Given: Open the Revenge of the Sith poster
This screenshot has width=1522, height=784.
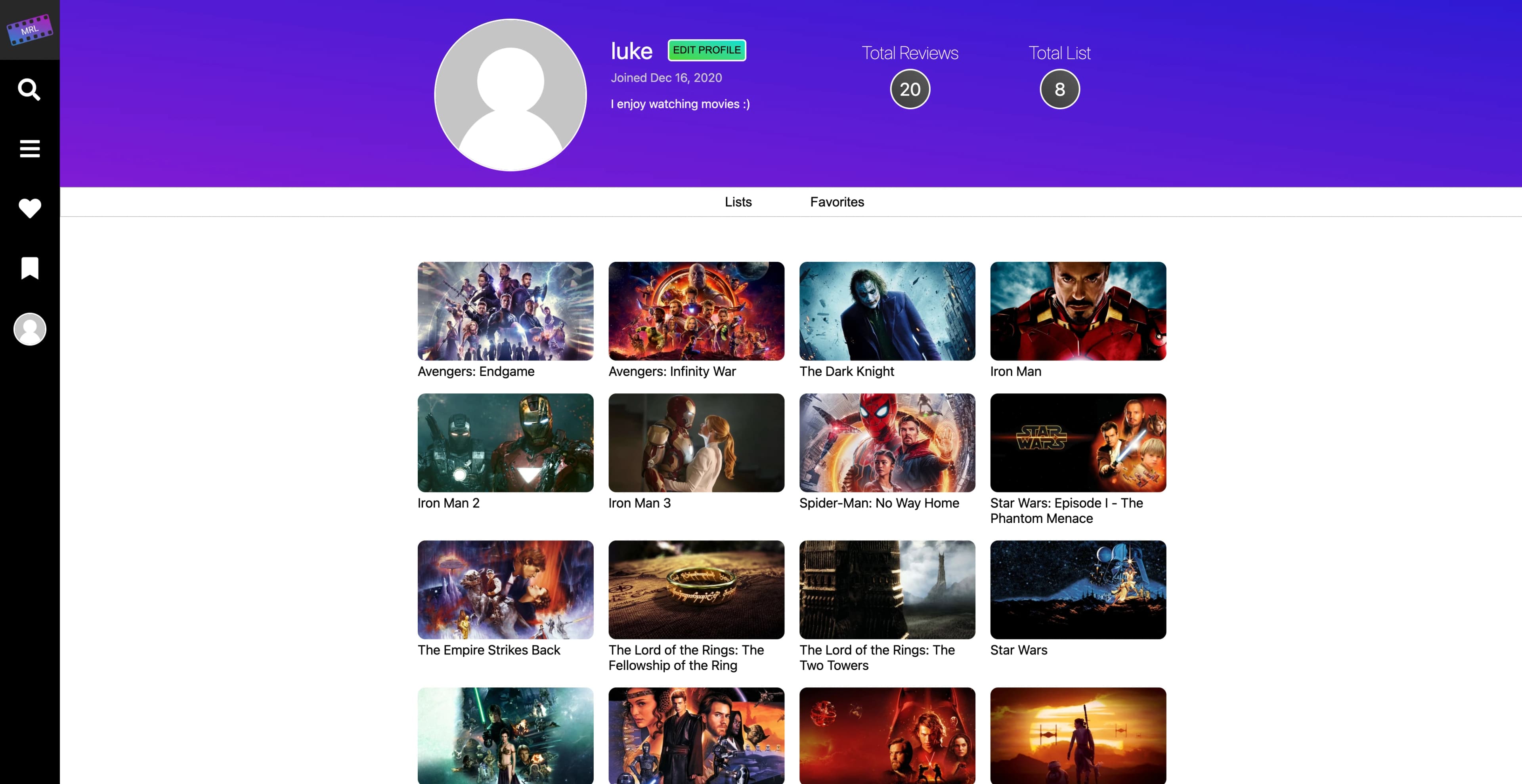Looking at the screenshot, I should 887,736.
